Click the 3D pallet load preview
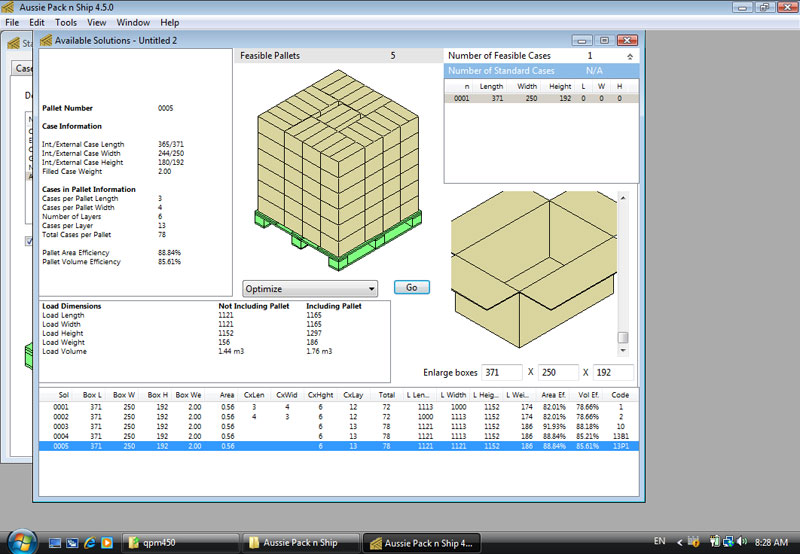Image resolution: width=800 pixels, height=554 pixels. 338,170
